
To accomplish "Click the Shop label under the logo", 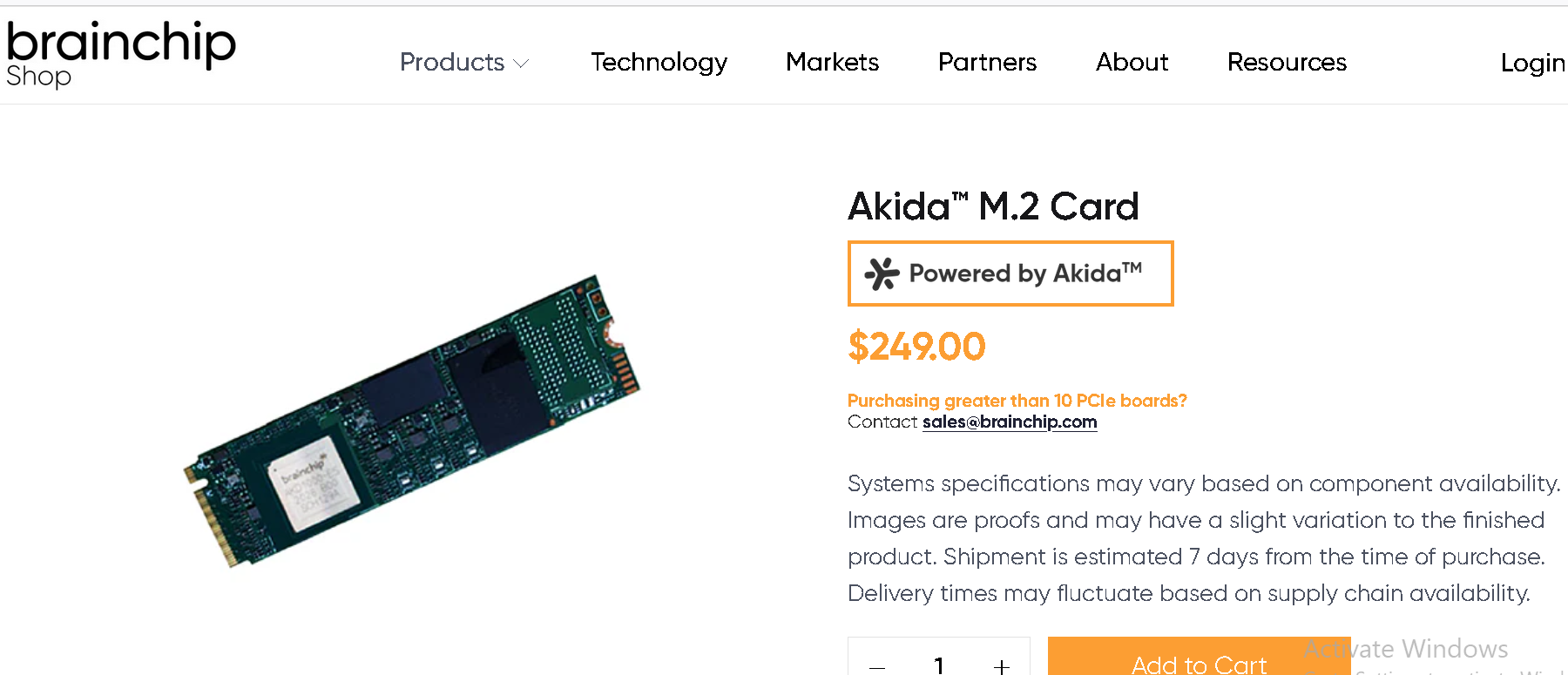I will 38,77.
